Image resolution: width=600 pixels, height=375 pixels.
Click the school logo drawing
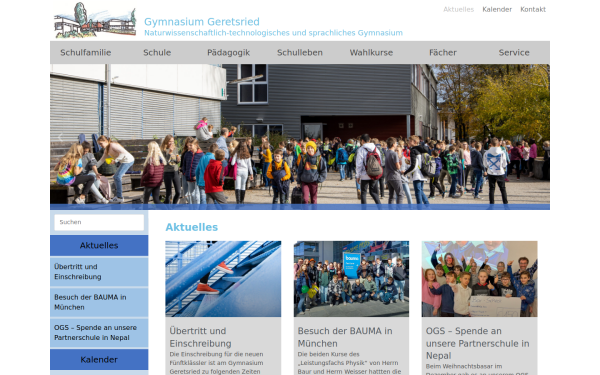(95, 20)
